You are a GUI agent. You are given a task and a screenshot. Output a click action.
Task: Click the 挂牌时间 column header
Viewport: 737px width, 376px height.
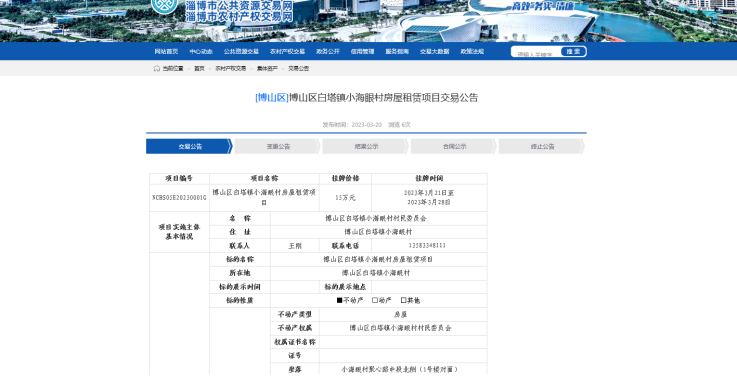(x=429, y=179)
